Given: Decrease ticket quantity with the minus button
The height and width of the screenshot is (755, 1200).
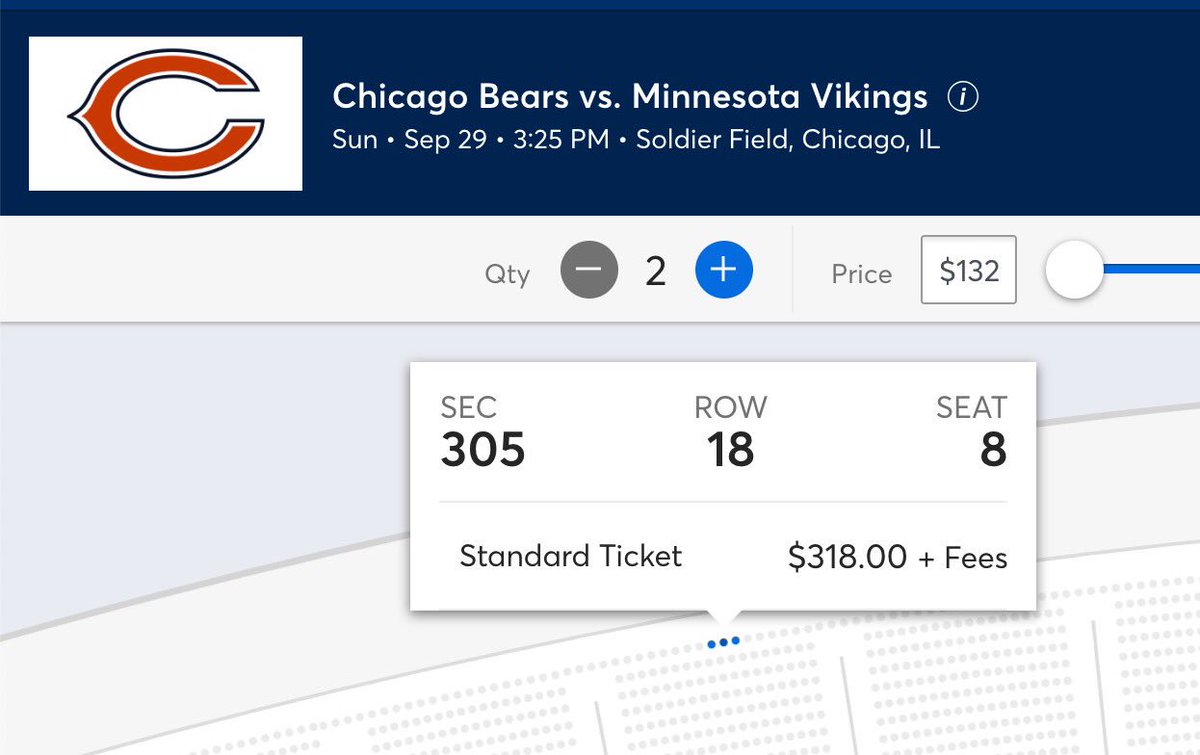Looking at the screenshot, I should [589, 270].
